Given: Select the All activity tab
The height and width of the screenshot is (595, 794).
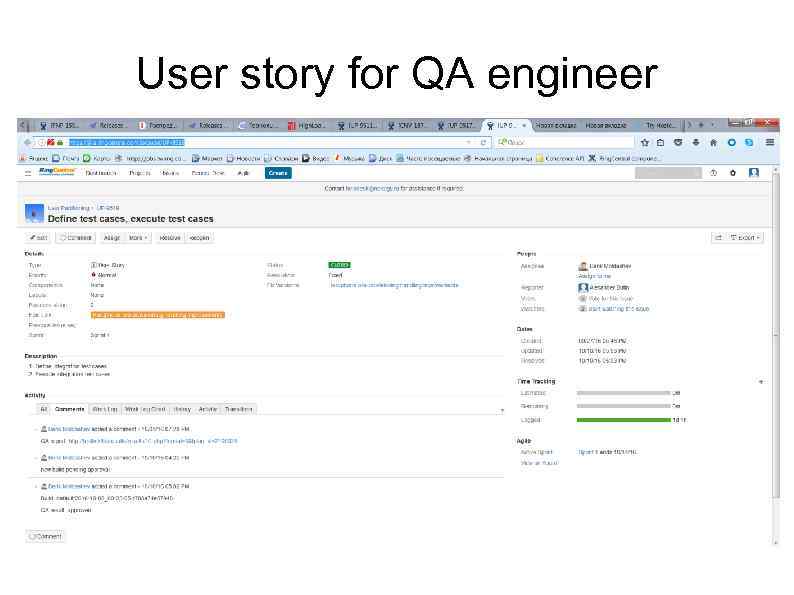Looking at the screenshot, I should pyautogui.click(x=43, y=409).
